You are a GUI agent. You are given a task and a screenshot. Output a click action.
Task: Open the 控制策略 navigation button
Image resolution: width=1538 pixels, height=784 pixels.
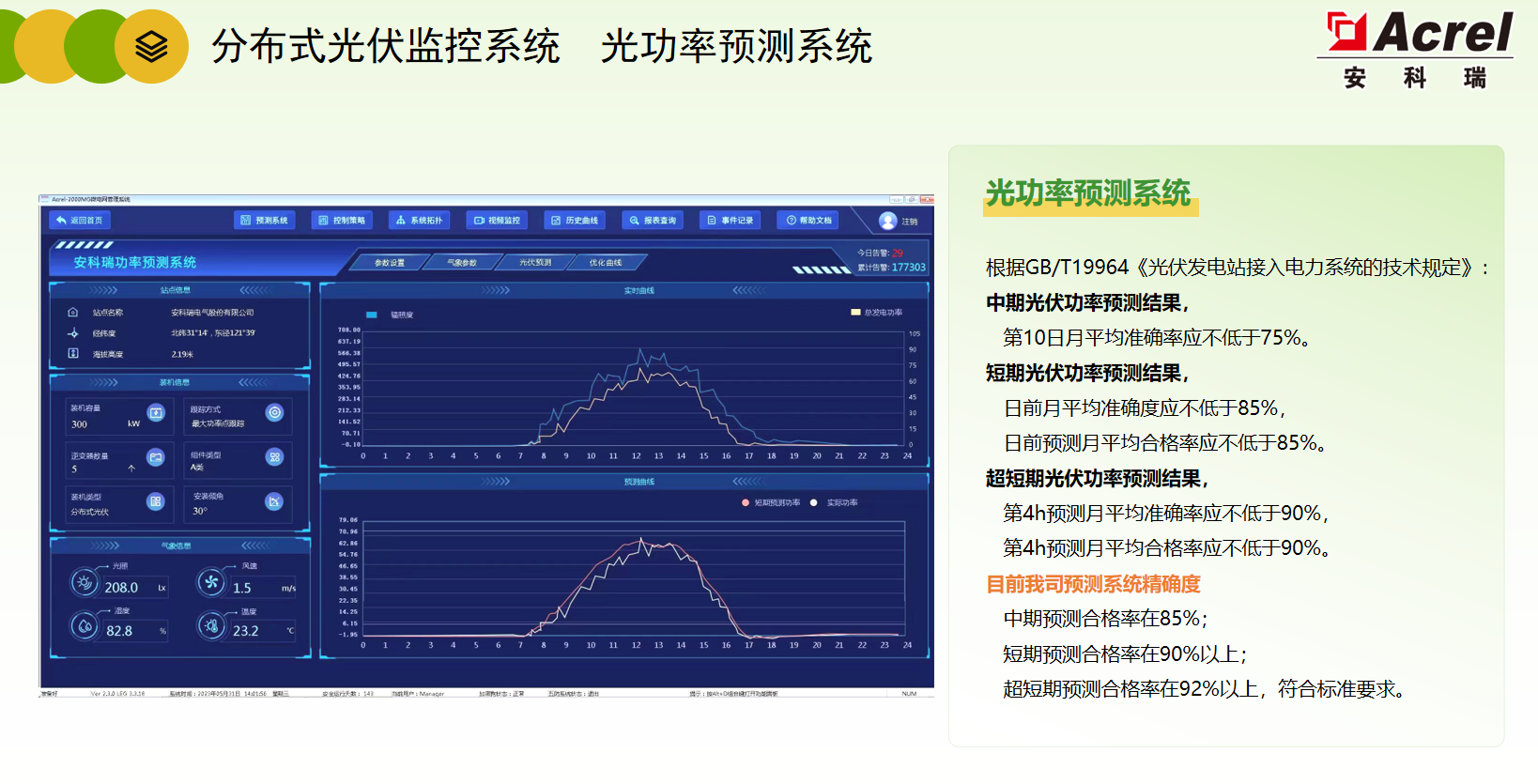point(342,221)
